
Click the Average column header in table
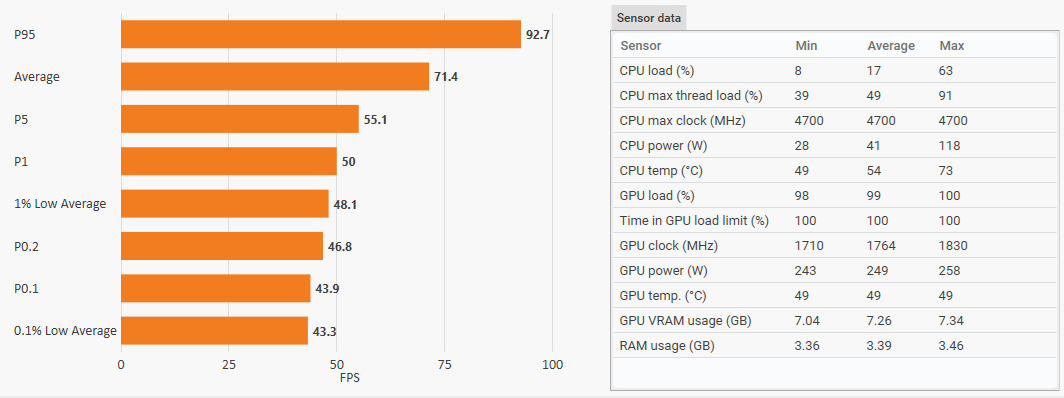click(x=891, y=45)
